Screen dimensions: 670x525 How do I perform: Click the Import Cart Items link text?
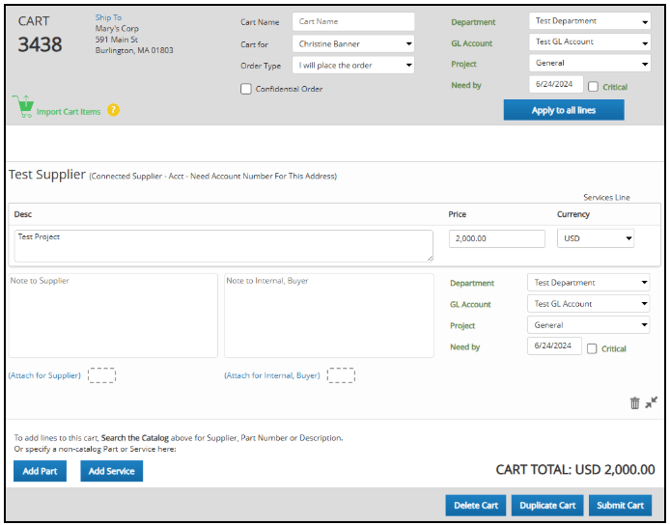click(x=68, y=111)
